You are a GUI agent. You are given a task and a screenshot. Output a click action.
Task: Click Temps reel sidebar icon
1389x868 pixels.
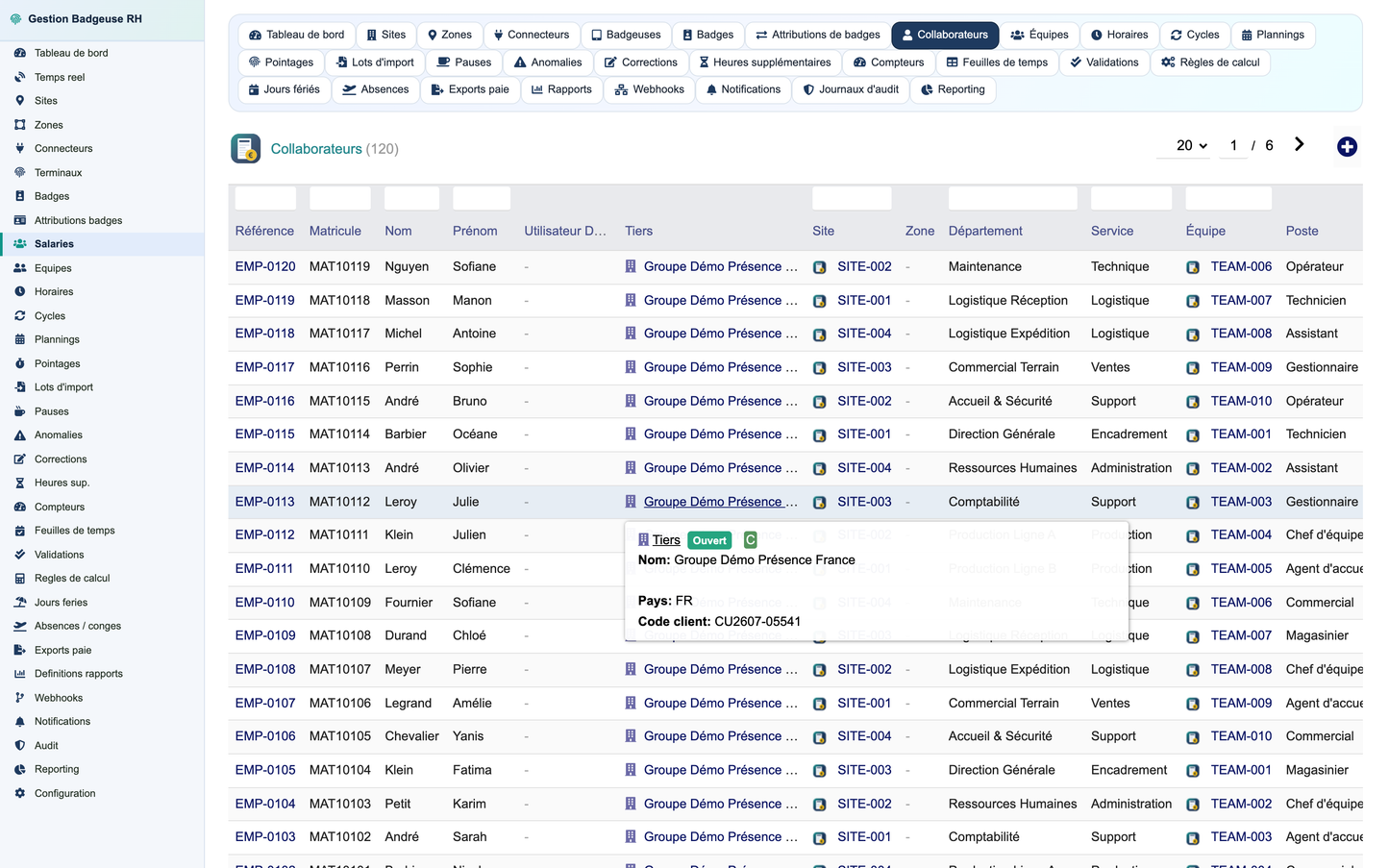[x=19, y=77]
